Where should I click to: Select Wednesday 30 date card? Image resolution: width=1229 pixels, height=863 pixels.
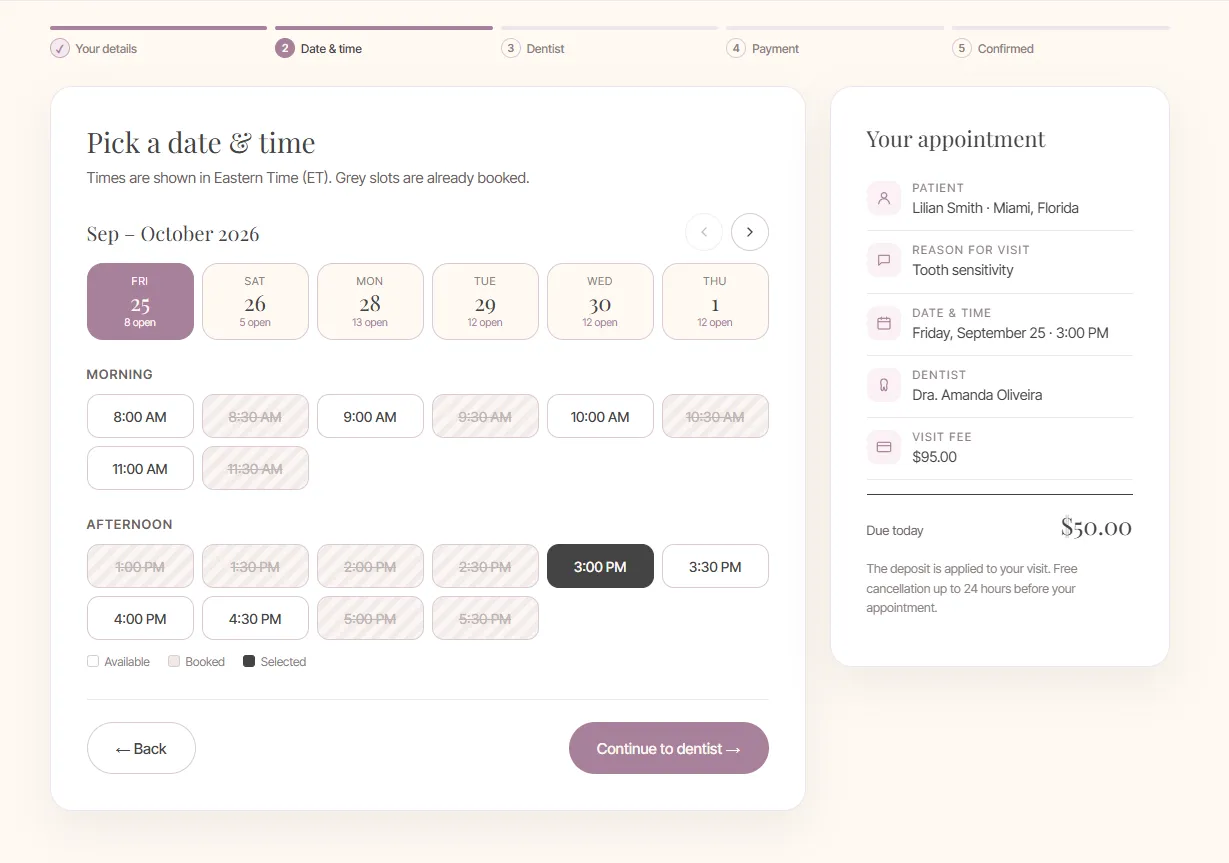pyautogui.click(x=600, y=301)
